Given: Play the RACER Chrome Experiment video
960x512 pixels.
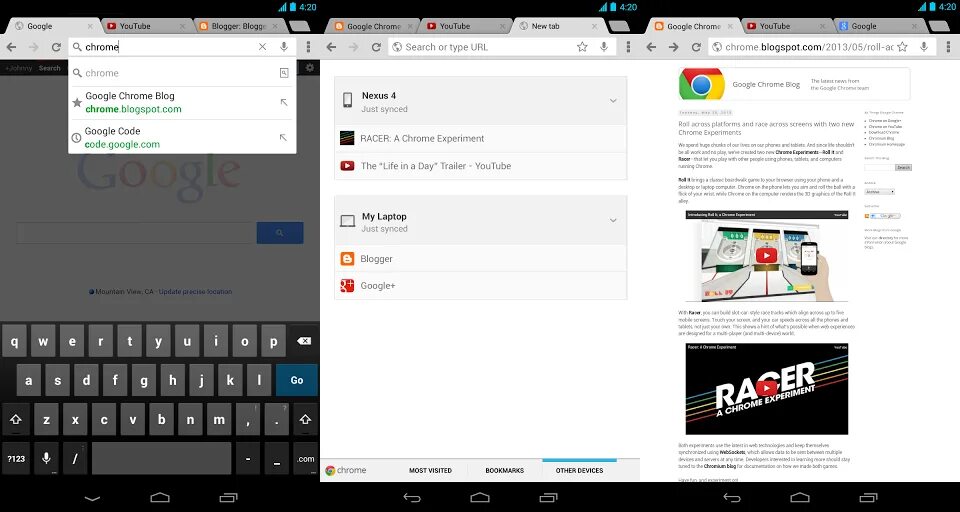Looking at the screenshot, I should [767, 388].
